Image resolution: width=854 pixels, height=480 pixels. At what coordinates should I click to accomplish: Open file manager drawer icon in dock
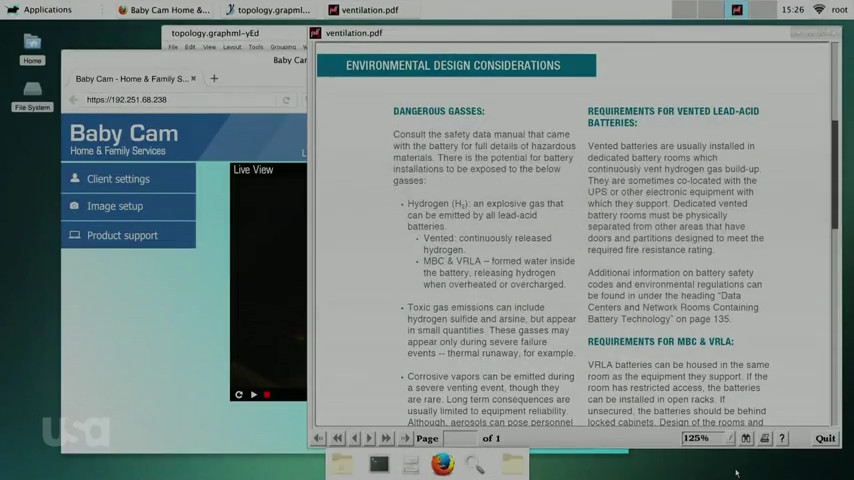411,464
